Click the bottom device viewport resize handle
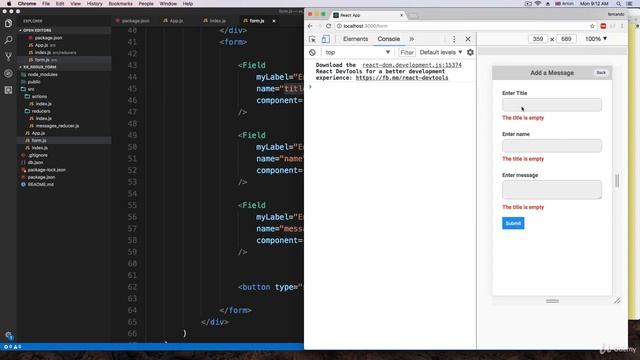 click(552, 301)
